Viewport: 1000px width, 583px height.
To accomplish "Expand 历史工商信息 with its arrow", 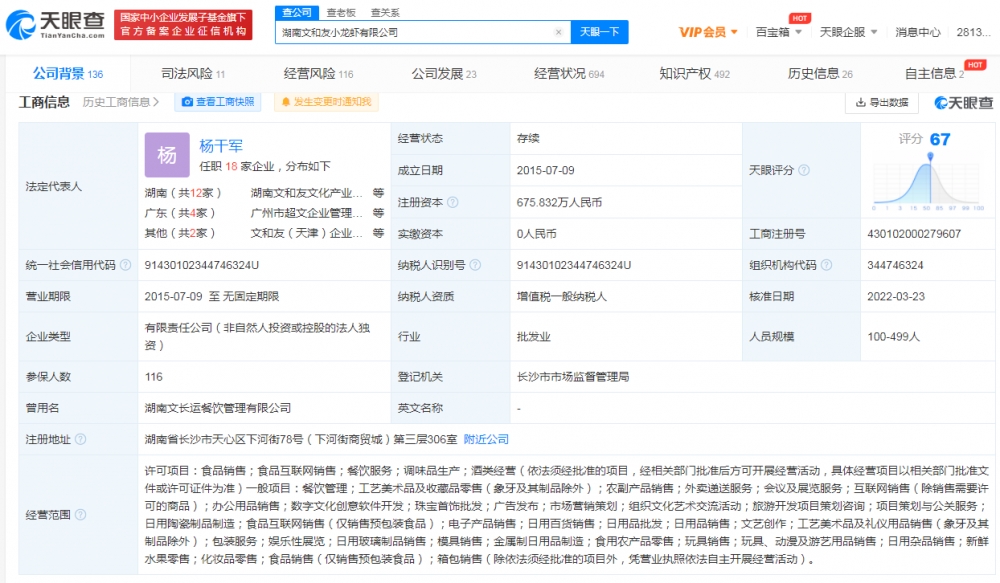I will 121,102.
